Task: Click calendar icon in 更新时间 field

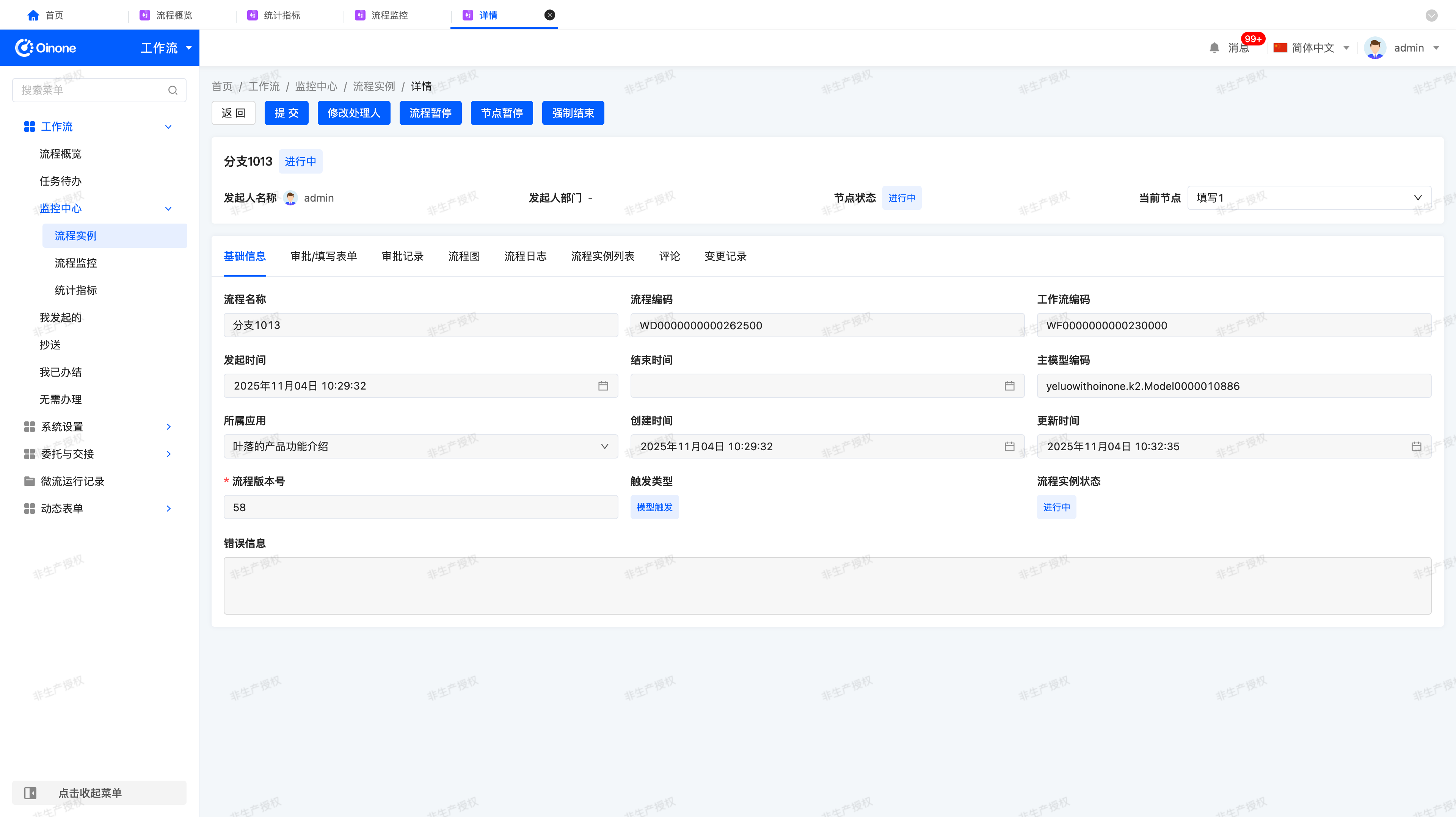Action: pyautogui.click(x=1416, y=446)
